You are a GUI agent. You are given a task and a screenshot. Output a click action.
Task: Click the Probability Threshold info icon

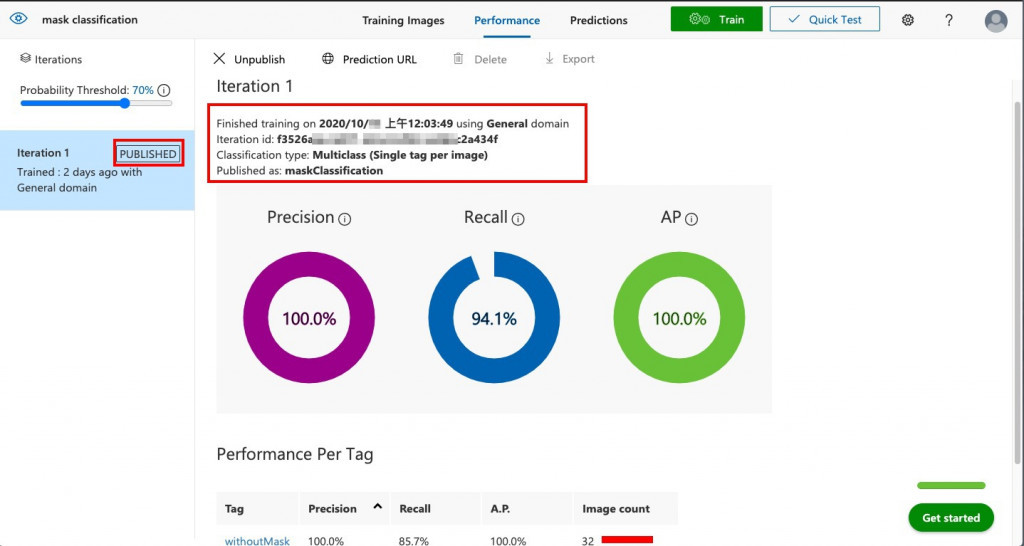click(165, 90)
